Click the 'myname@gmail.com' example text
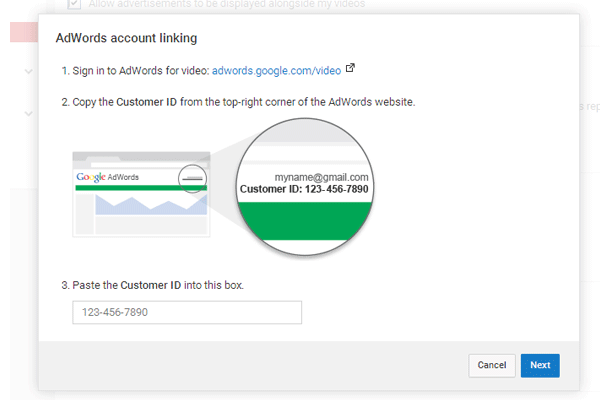 (321, 177)
